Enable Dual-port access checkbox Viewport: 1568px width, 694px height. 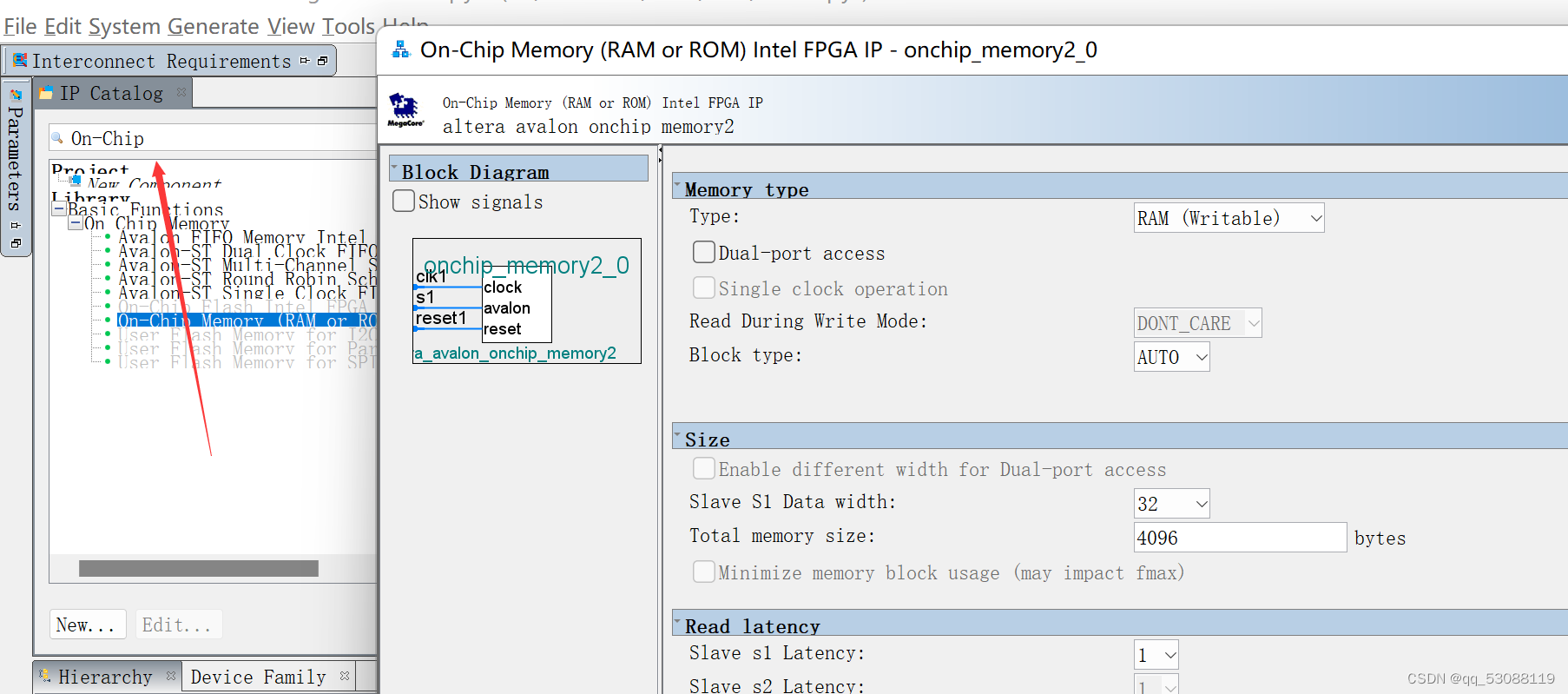(x=704, y=252)
